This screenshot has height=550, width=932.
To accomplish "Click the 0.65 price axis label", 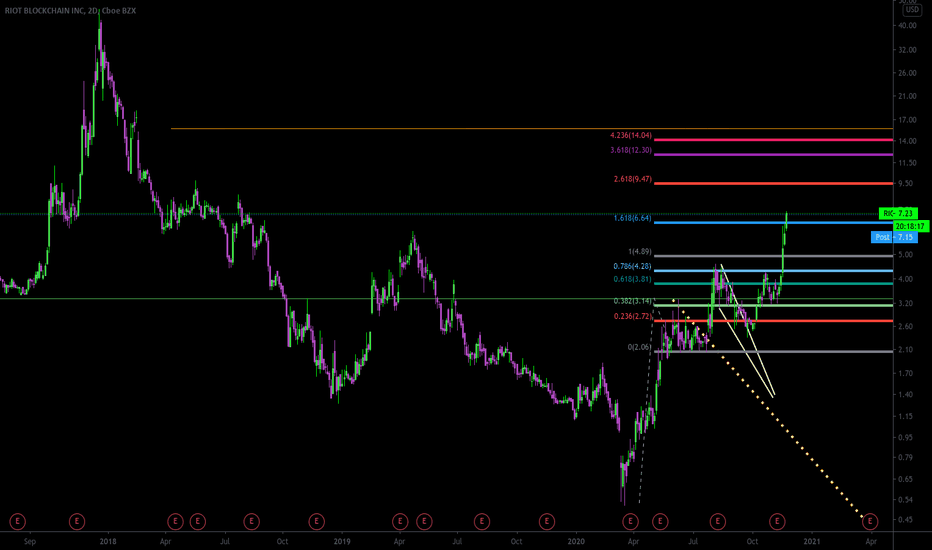I will [905, 479].
